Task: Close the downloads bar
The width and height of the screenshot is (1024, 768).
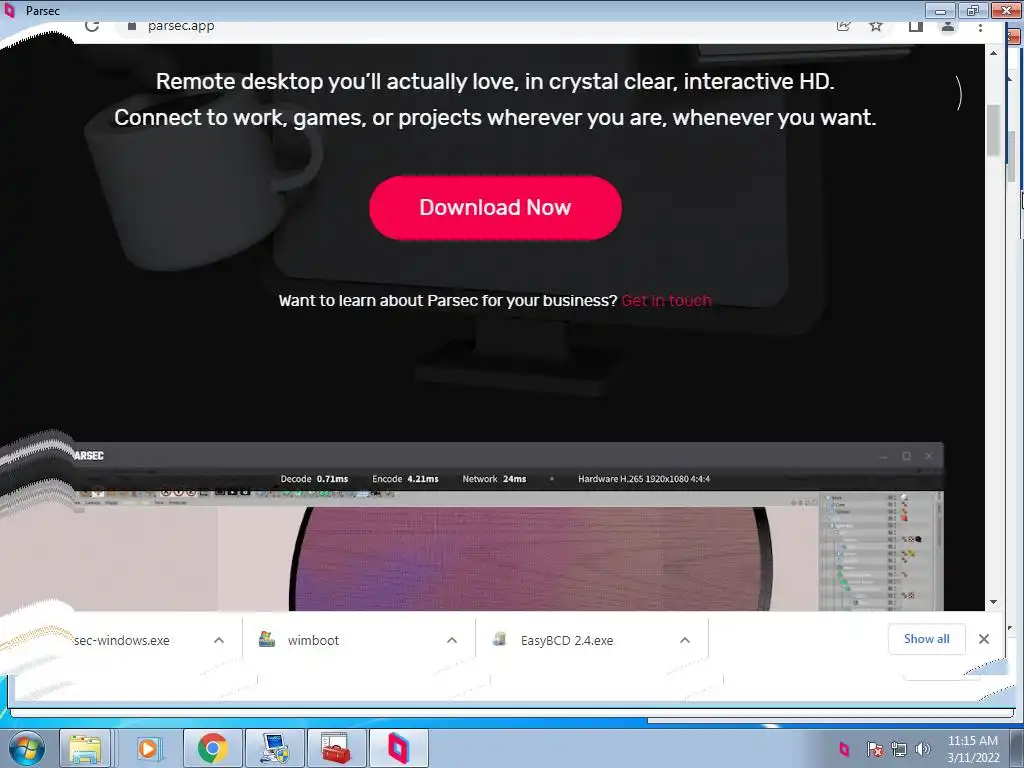Action: point(984,639)
